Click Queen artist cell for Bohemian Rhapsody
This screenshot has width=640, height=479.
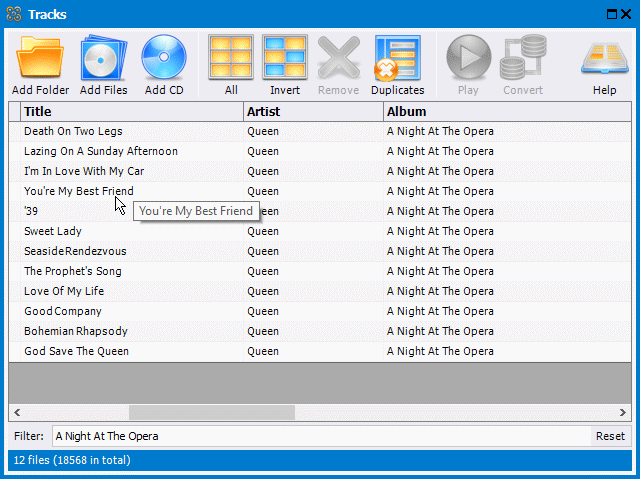tap(313, 331)
